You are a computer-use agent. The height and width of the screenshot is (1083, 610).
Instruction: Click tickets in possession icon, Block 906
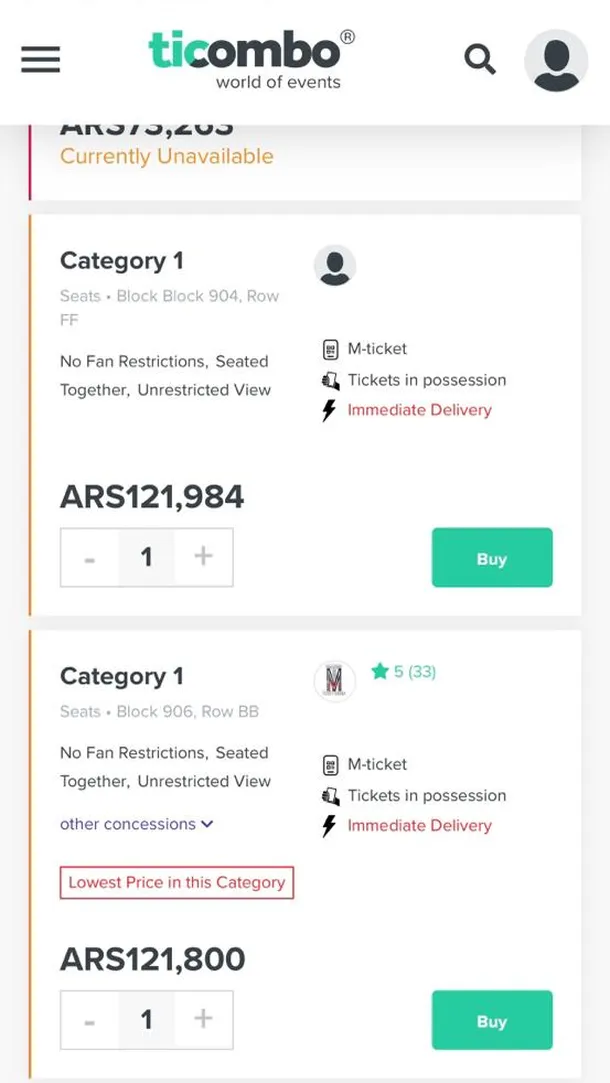pyautogui.click(x=331, y=796)
